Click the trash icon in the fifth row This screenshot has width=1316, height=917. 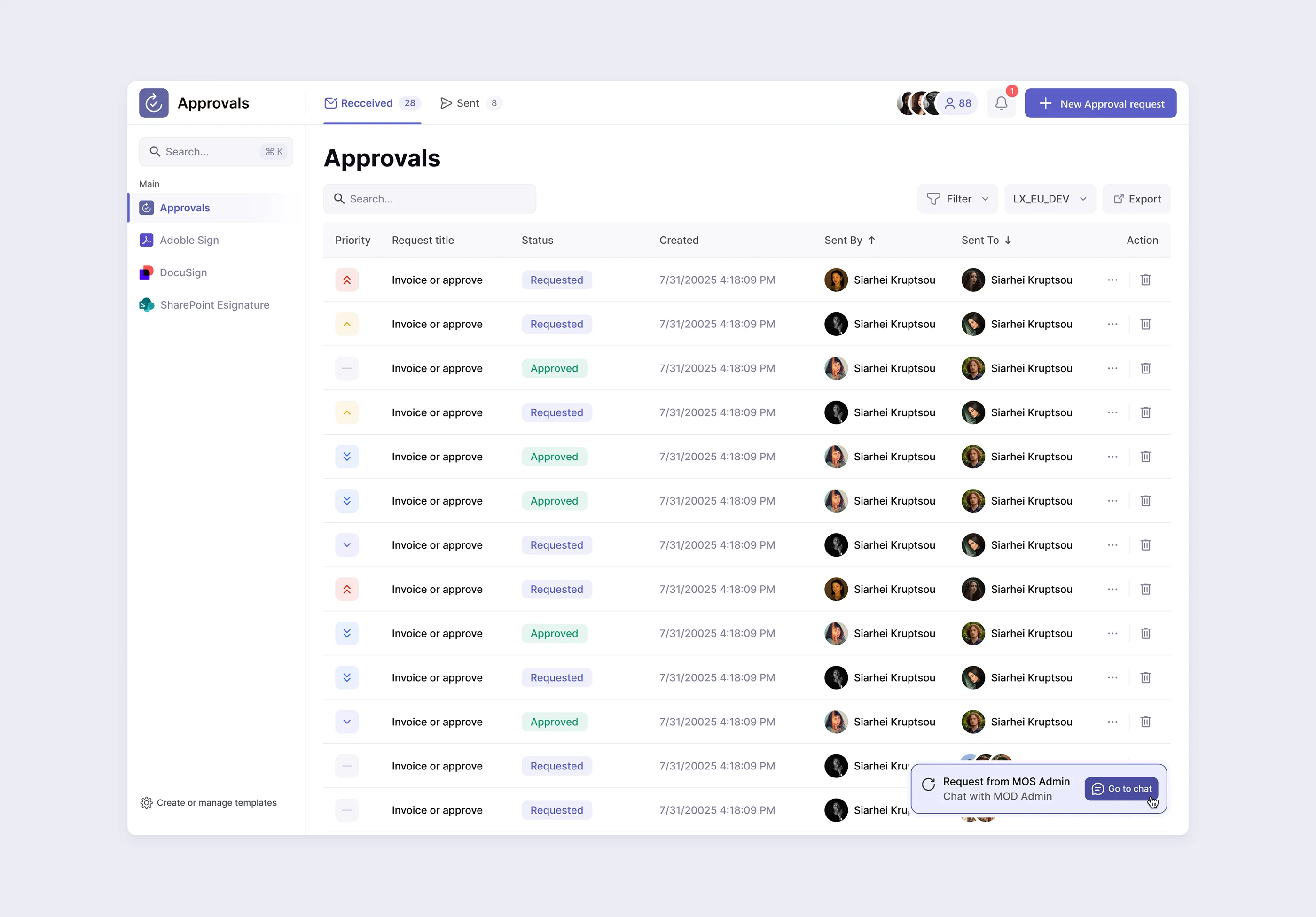coord(1145,457)
